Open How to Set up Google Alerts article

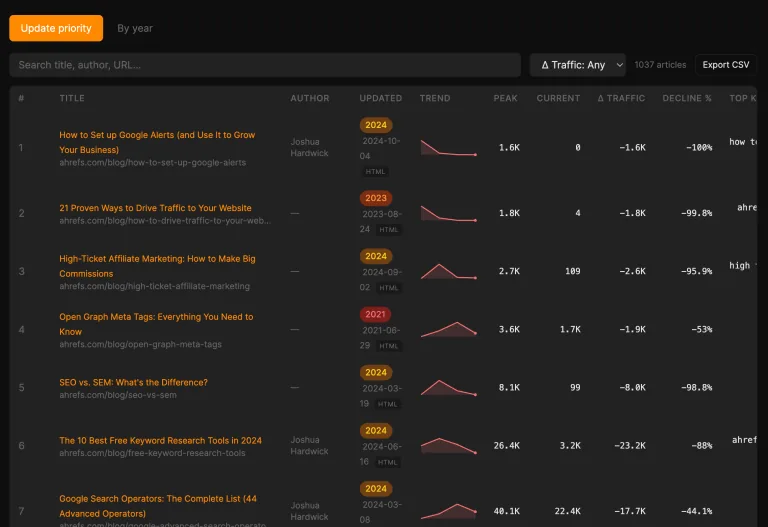point(157,142)
